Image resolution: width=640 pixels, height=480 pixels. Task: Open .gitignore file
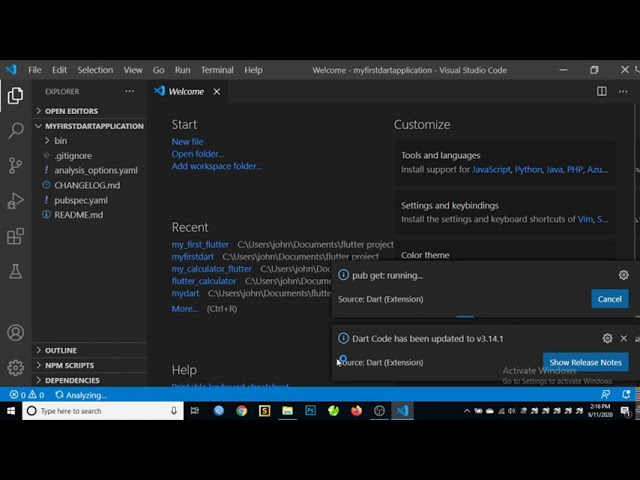pos(90,156)
